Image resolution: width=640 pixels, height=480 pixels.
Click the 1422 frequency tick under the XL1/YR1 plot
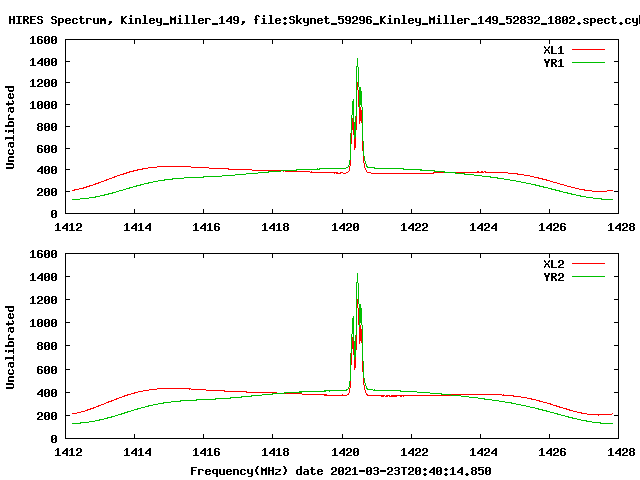[x=414, y=227]
